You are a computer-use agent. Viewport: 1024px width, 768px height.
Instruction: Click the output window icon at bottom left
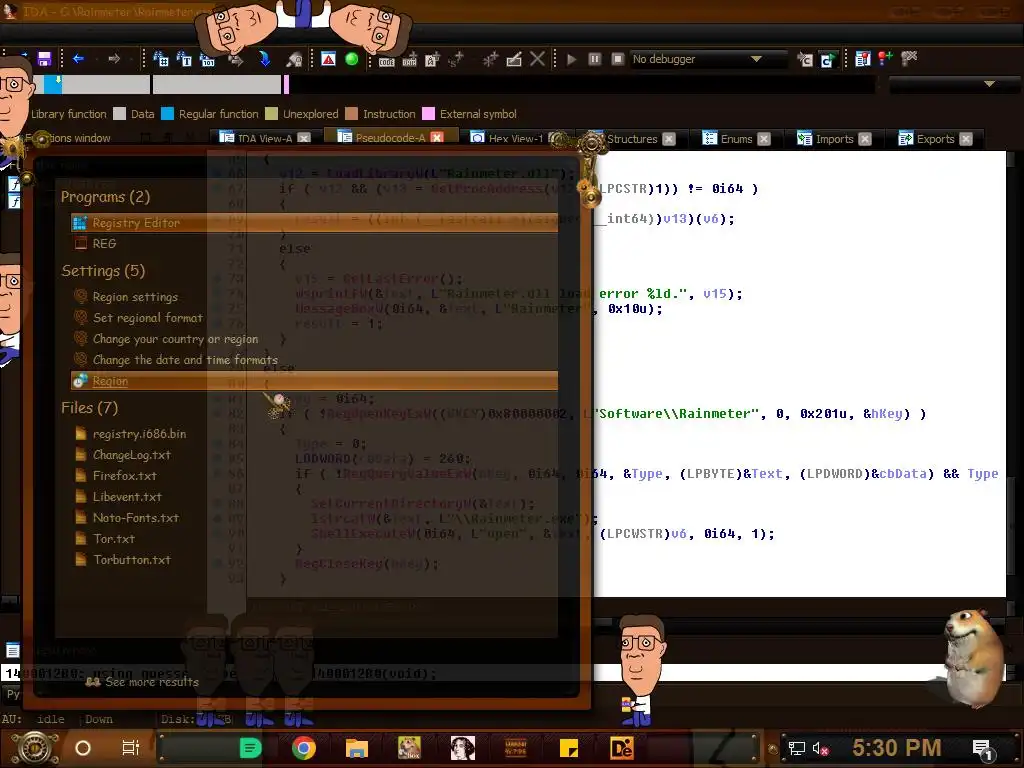click(x=12, y=650)
